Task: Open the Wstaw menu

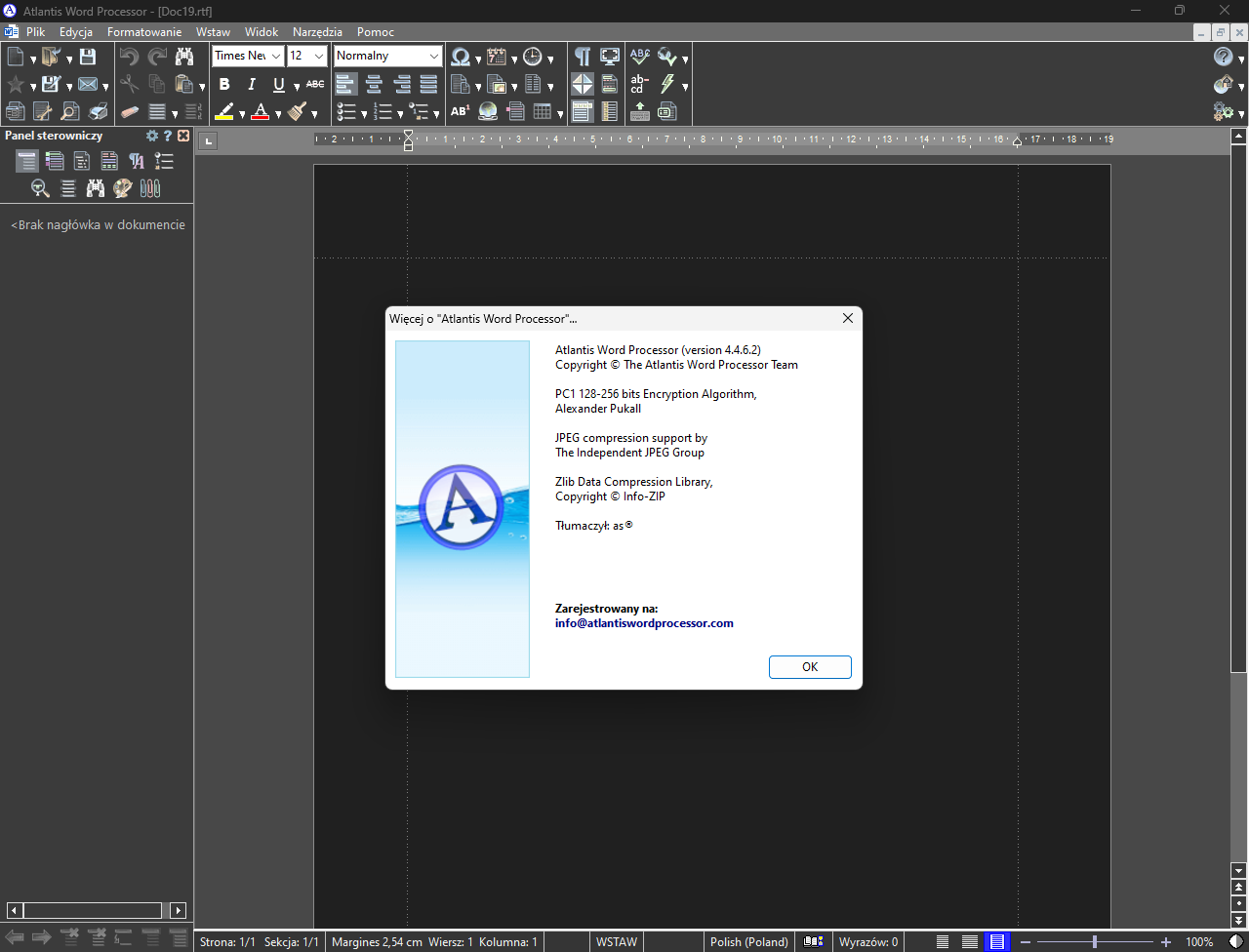Action: click(x=214, y=32)
